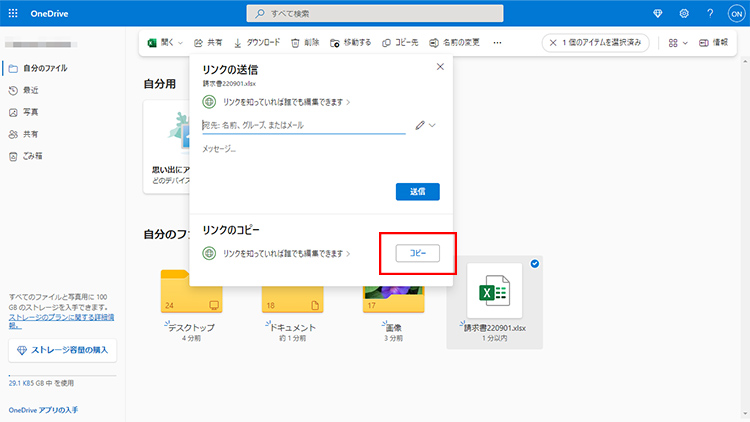
Task: Open settings gear in the top bar
Action: [684, 14]
